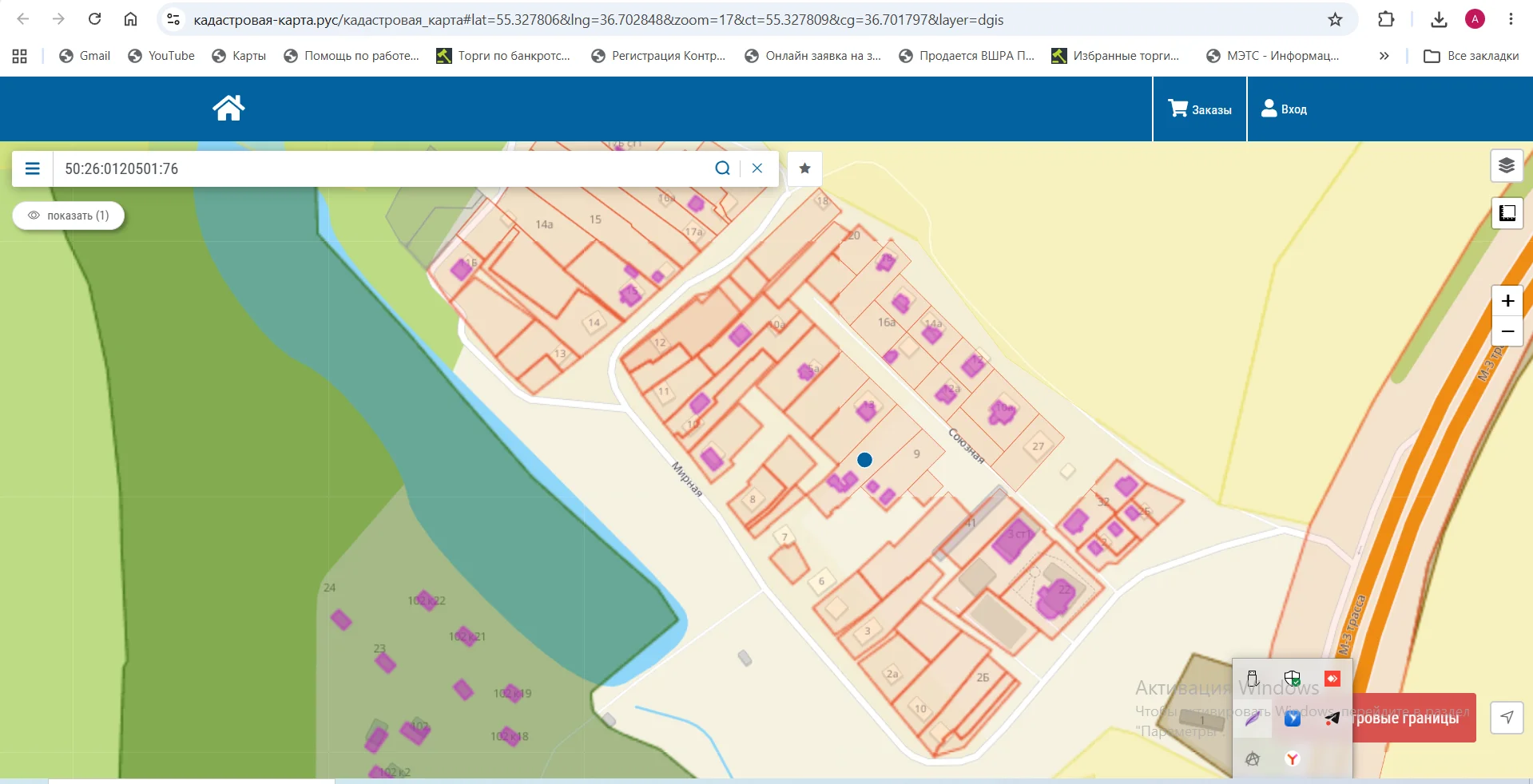Go back in browser history

(23, 19)
